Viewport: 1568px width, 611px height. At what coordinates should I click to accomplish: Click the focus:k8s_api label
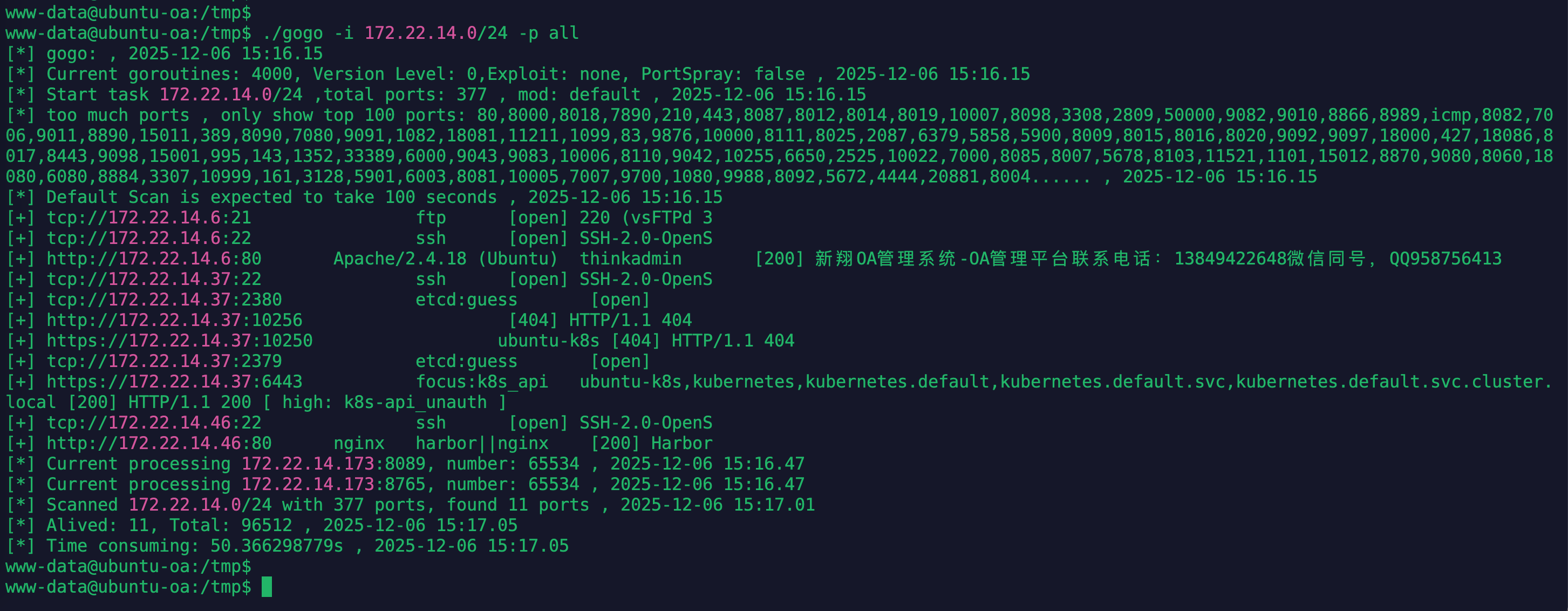coord(481,382)
